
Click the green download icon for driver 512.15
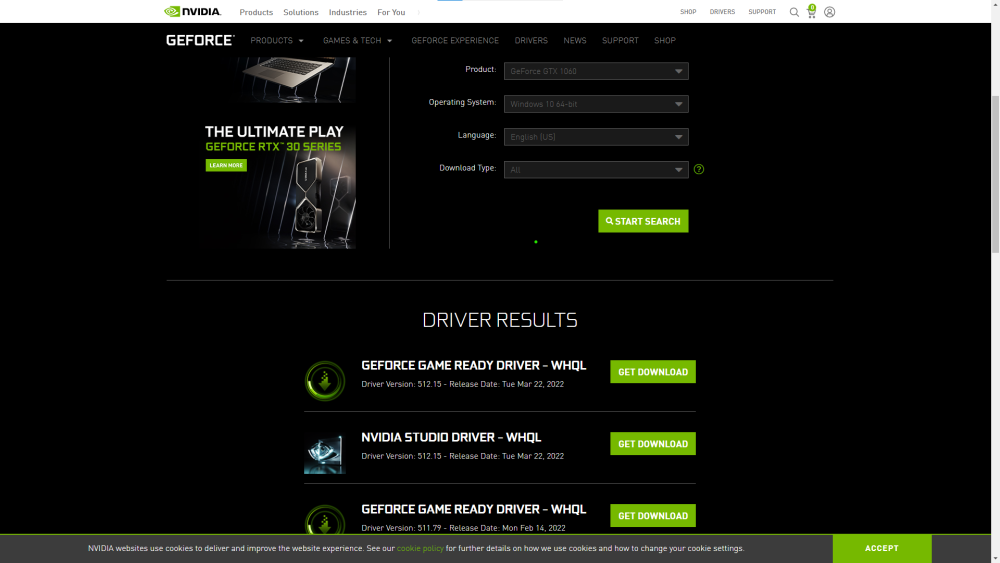click(325, 381)
